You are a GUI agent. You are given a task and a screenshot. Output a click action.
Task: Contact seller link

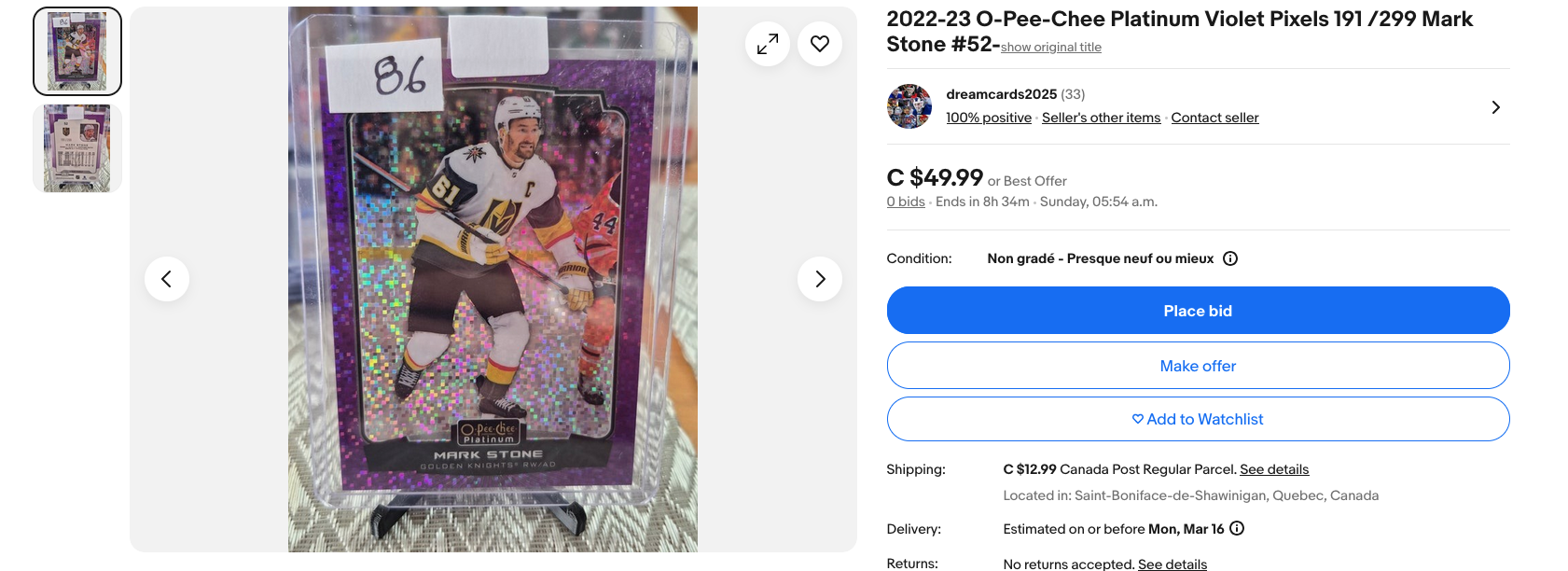pos(1214,118)
